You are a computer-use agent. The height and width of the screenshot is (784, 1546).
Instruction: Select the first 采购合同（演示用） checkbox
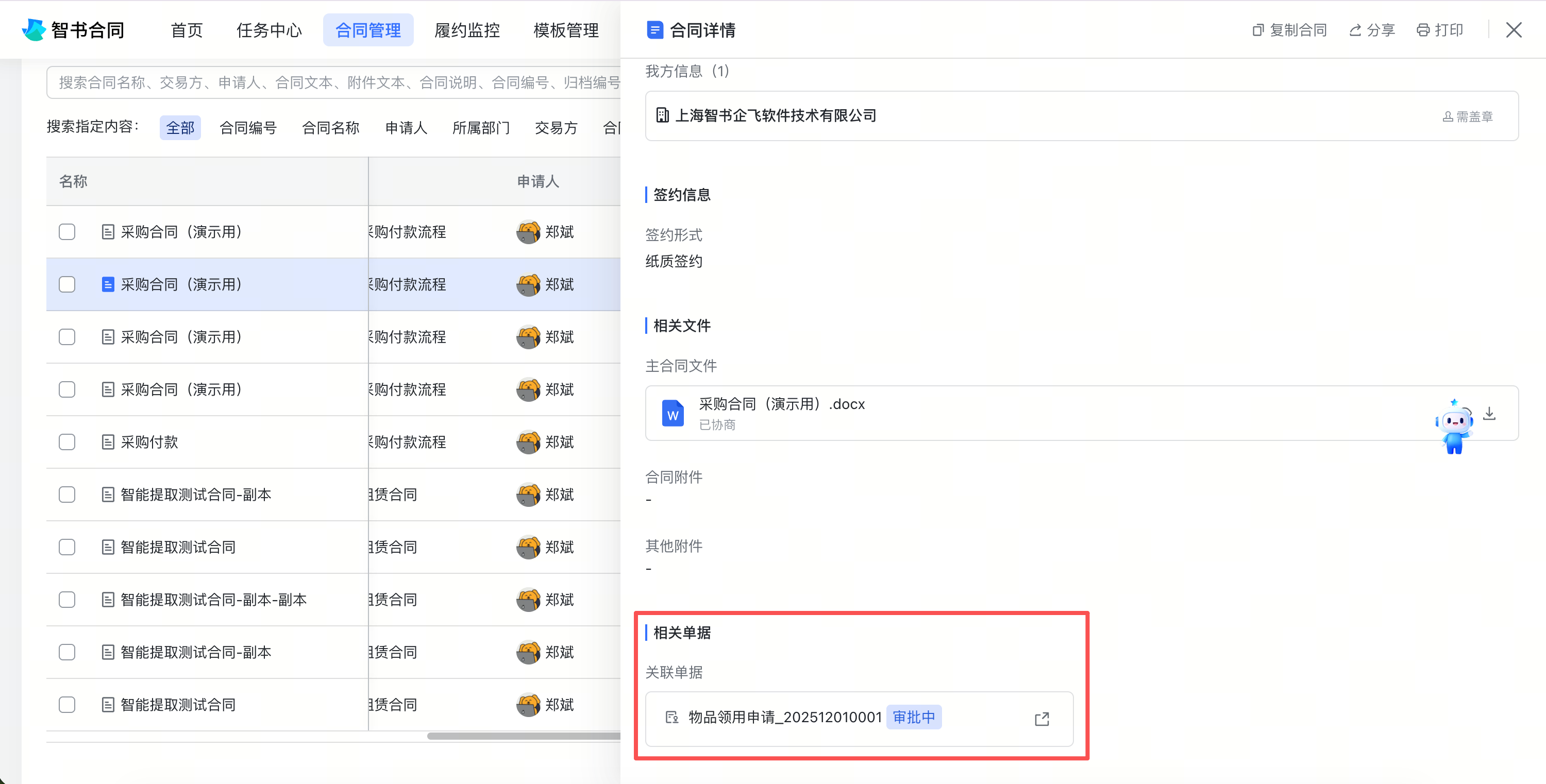tap(66, 231)
